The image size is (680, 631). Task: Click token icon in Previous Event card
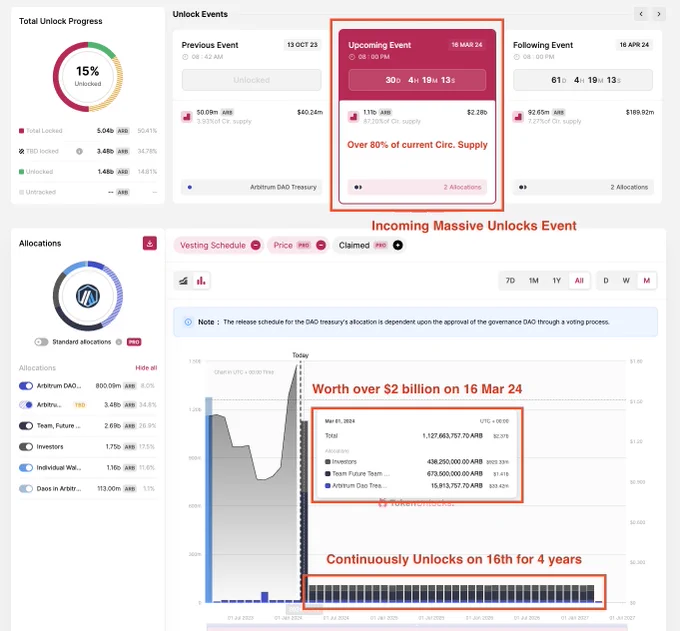coord(187,117)
